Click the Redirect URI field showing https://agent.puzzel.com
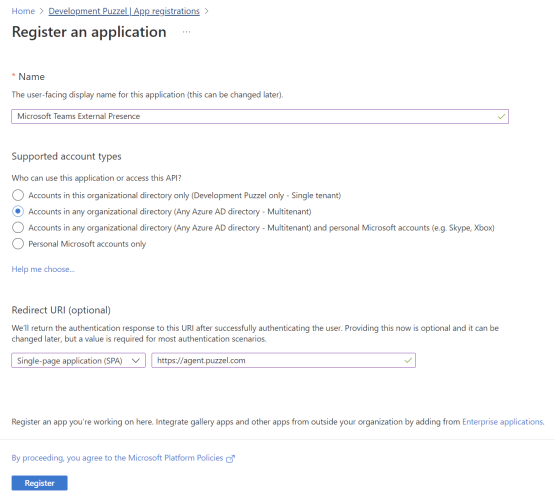Image resolution: width=555 pixels, height=500 pixels. [x=283, y=361]
